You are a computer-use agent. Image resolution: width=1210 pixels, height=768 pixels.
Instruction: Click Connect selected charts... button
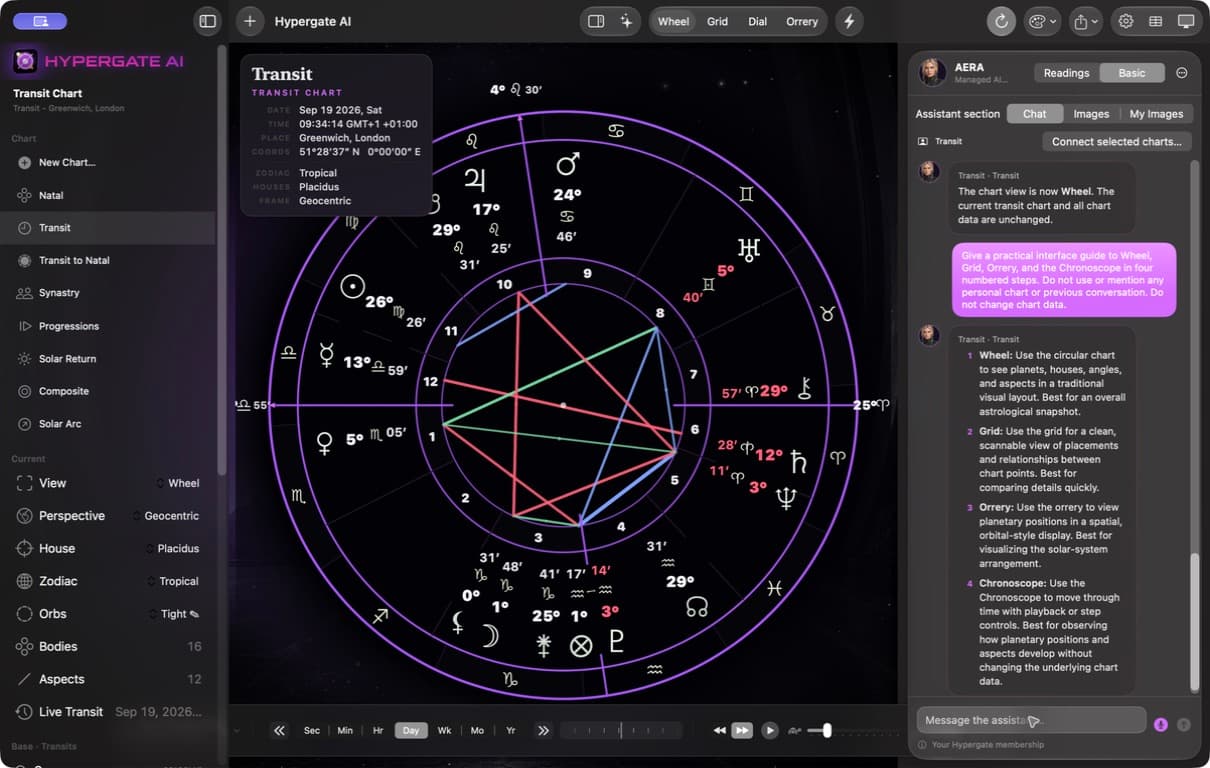[1117, 142]
